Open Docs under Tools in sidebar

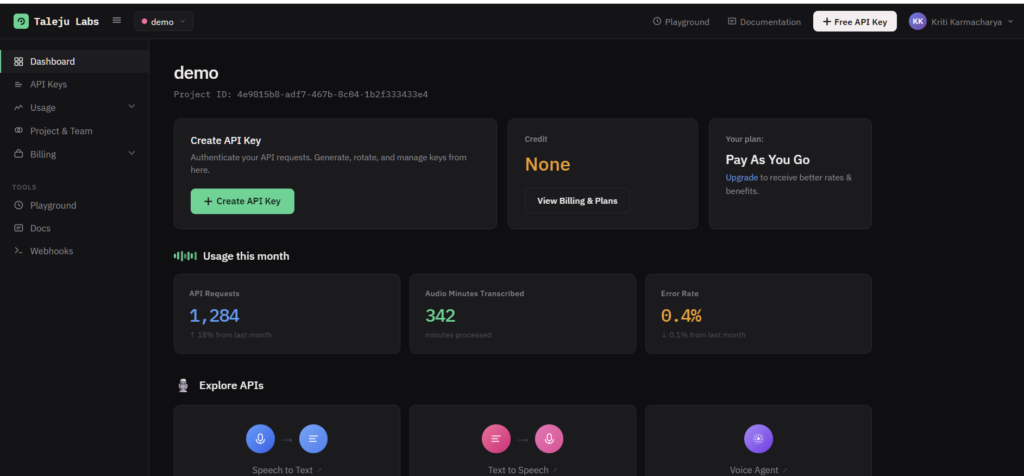[x=40, y=228]
